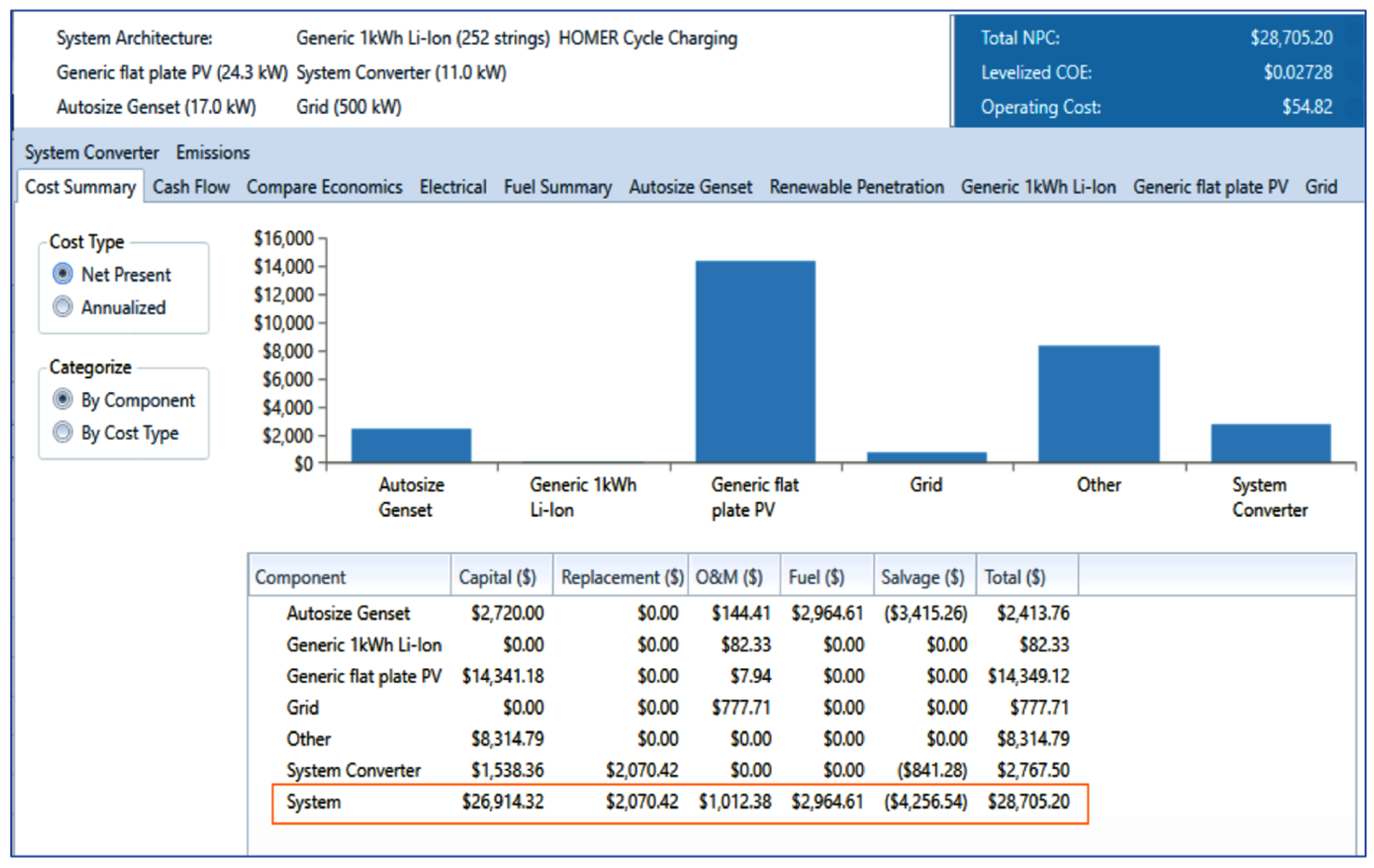This screenshot has height=868, width=1374.
Task: Open the Emissions tab
Action: click(x=212, y=153)
